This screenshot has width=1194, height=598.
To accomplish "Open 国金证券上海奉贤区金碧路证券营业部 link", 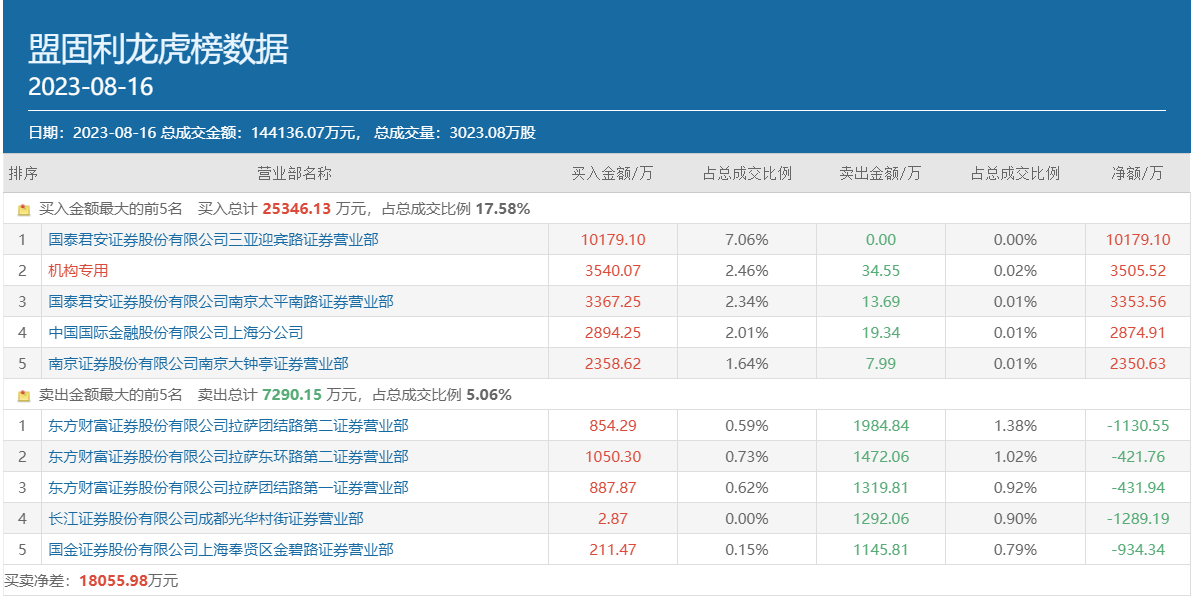I will [220, 550].
